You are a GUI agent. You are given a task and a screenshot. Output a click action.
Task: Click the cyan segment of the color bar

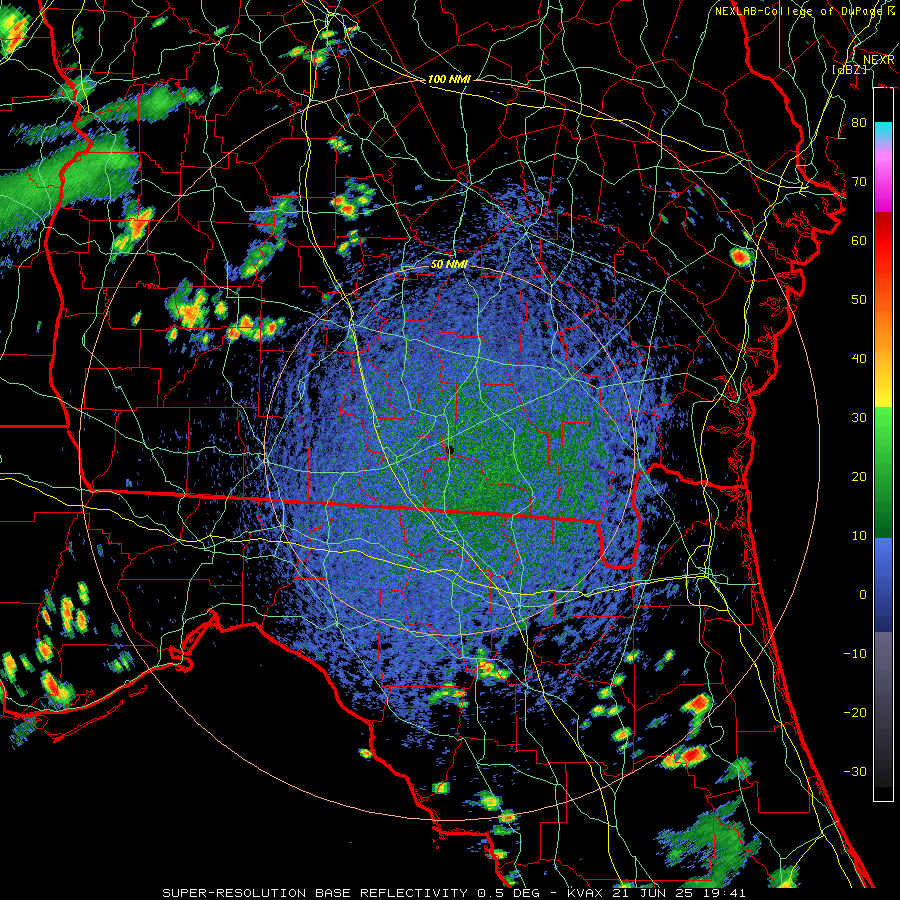tap(883, 131)
